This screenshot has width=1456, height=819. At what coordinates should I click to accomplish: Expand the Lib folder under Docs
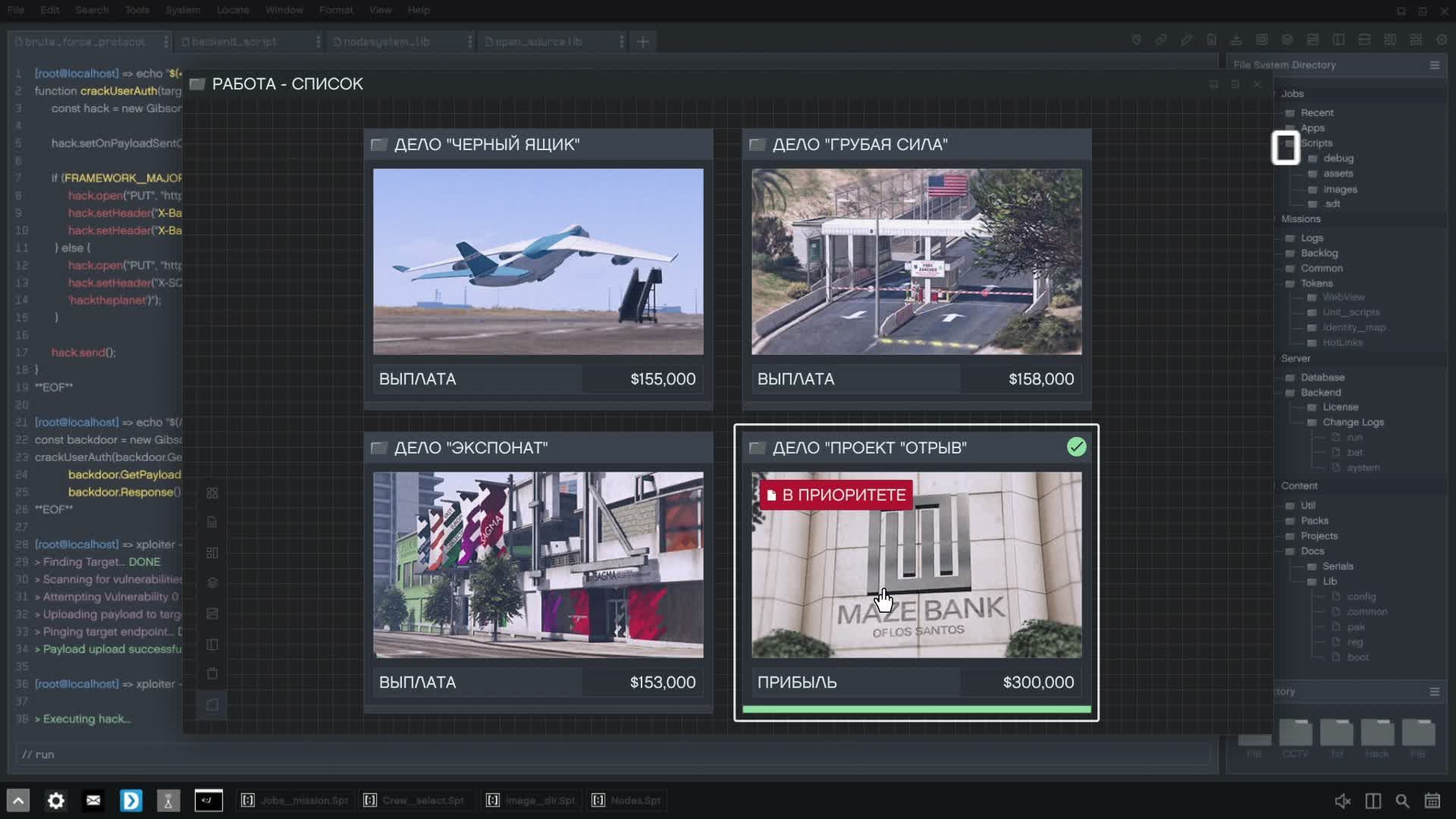[x=1323, y=582]
